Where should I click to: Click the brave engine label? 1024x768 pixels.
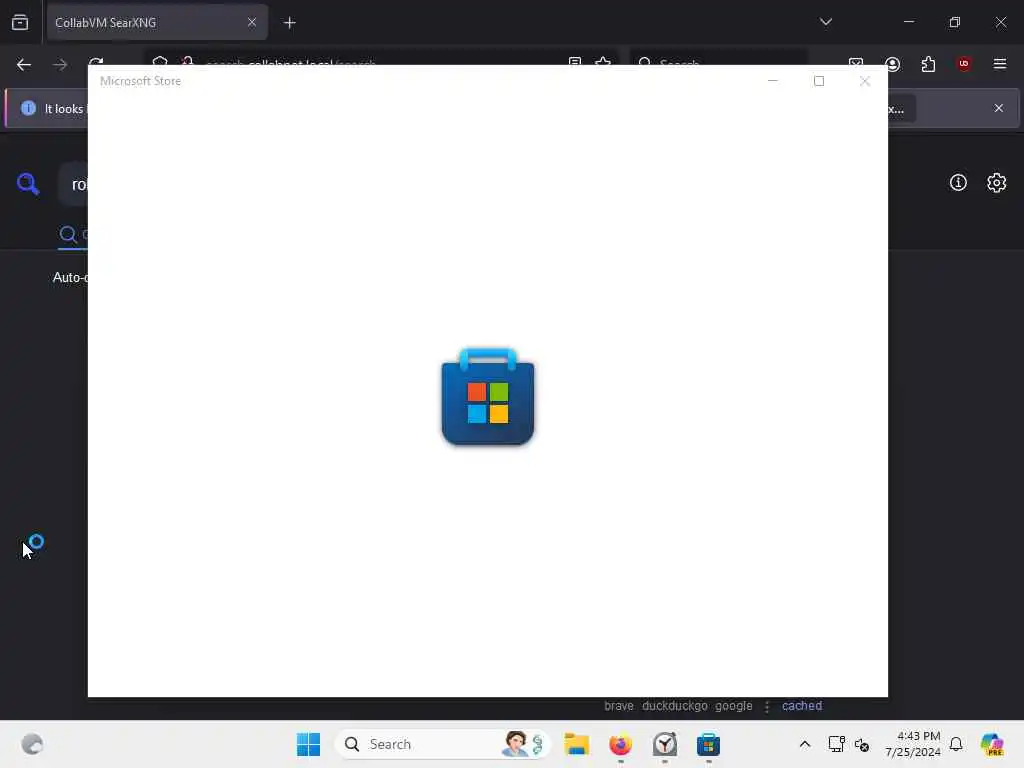[x=618, y=706]
